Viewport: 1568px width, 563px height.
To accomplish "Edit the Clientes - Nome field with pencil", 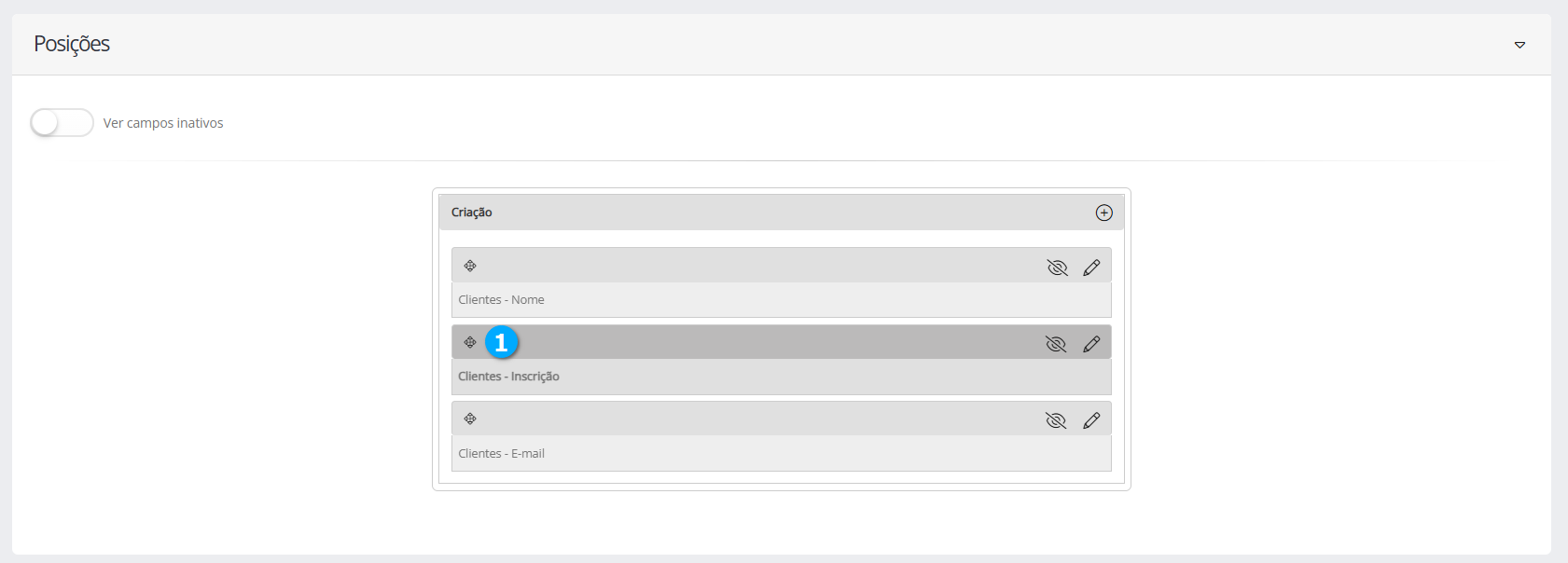I will [x=1091, y=268].
